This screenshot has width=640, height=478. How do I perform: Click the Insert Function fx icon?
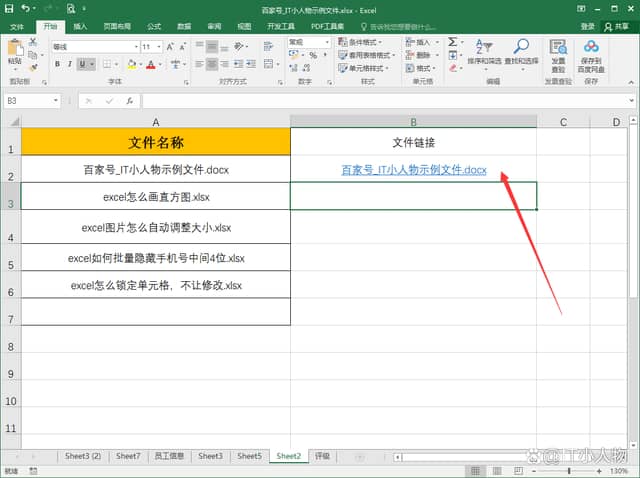click(129, 101)
